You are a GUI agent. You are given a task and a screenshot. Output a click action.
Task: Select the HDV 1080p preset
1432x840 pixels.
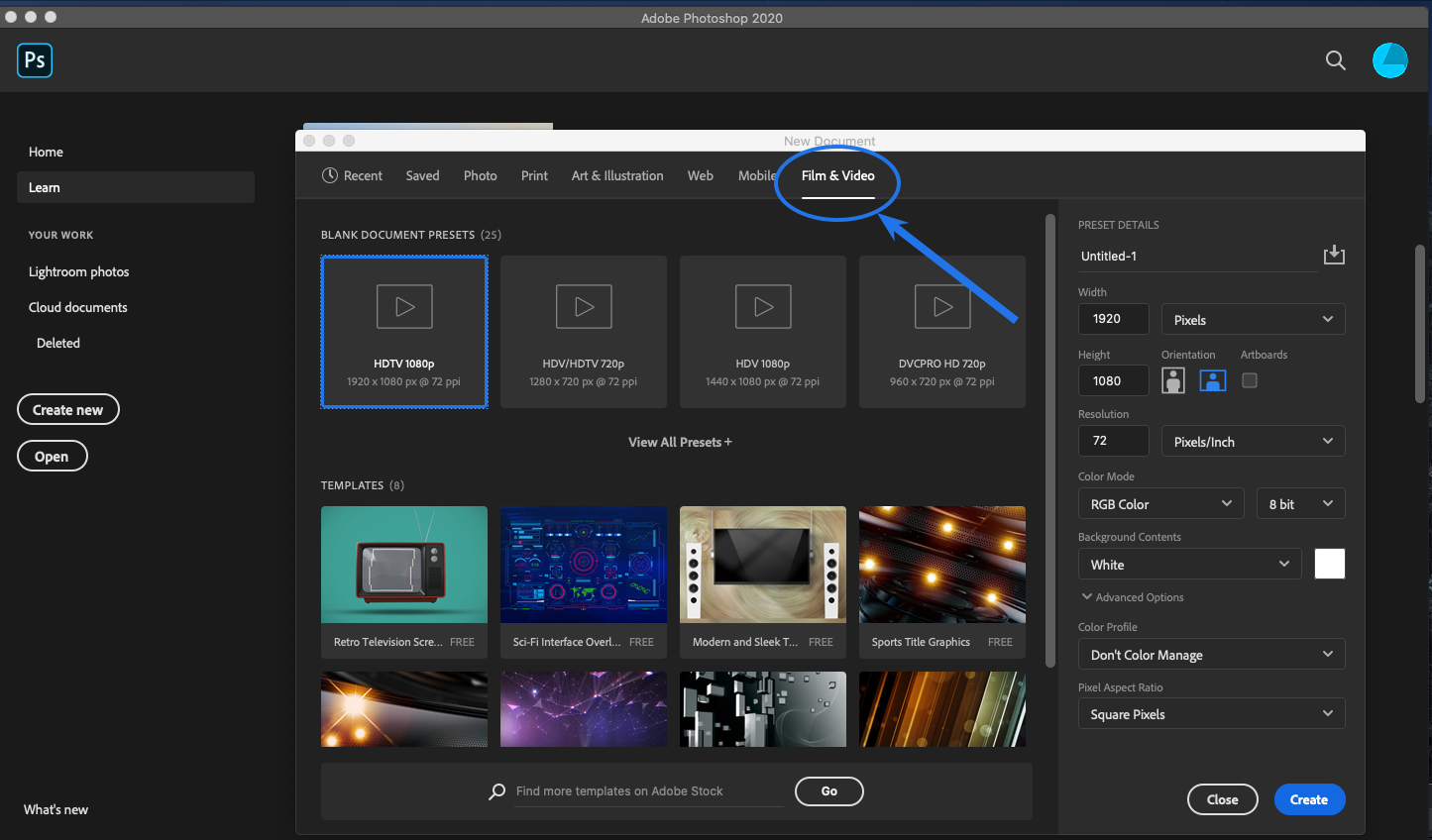tap(763, 332)
